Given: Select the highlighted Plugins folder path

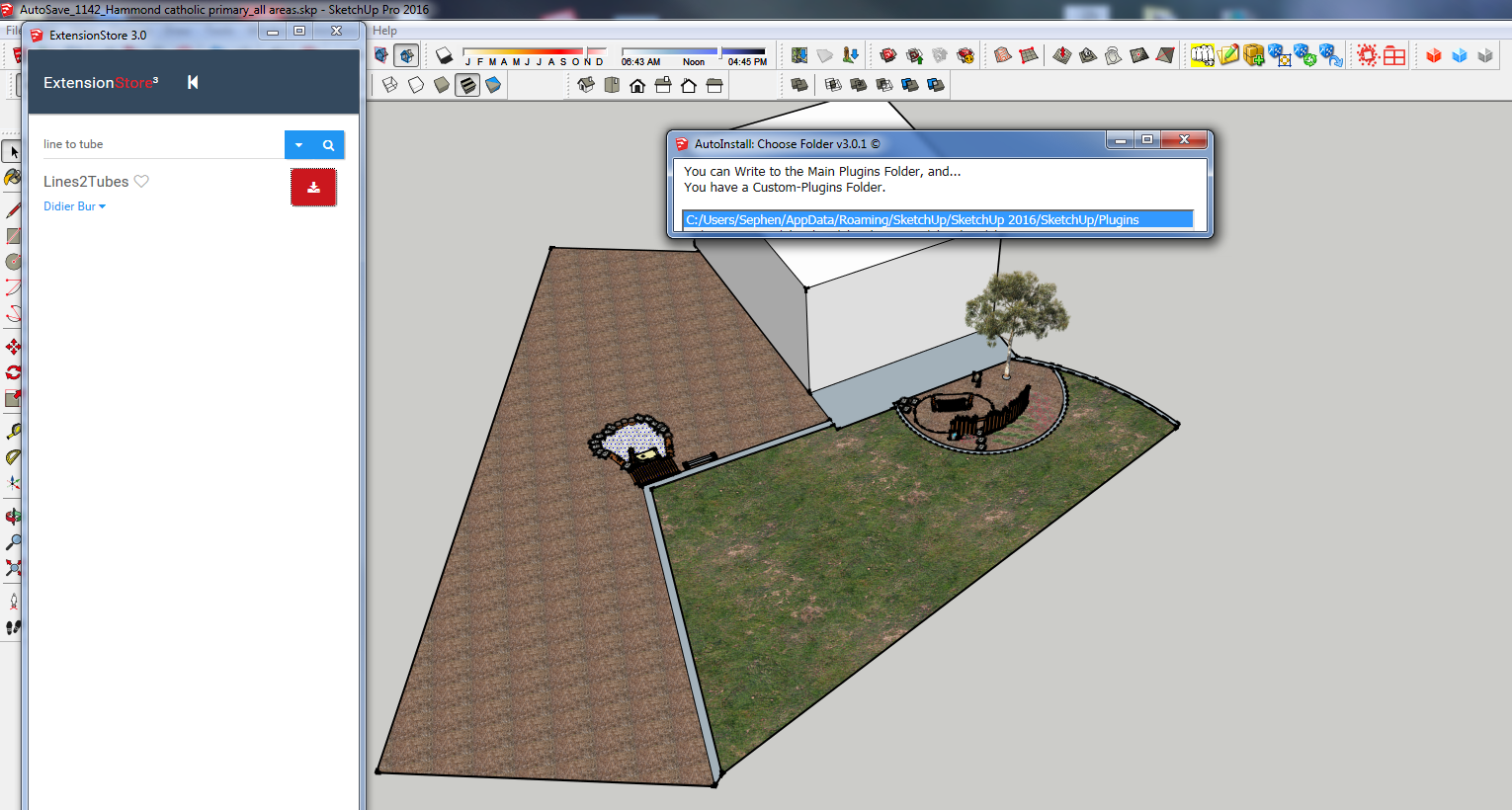Looking at the screenshot, I should click(937, 219).
